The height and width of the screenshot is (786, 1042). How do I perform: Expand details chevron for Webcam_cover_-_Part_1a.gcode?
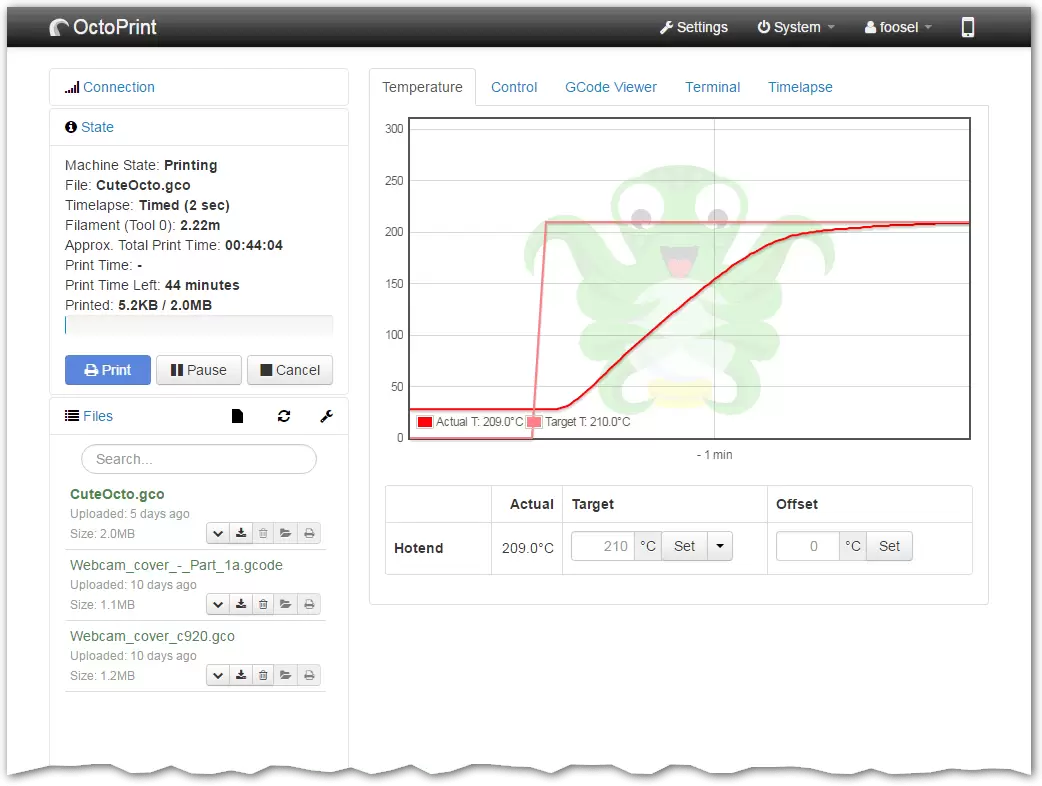tap(218, 604)
